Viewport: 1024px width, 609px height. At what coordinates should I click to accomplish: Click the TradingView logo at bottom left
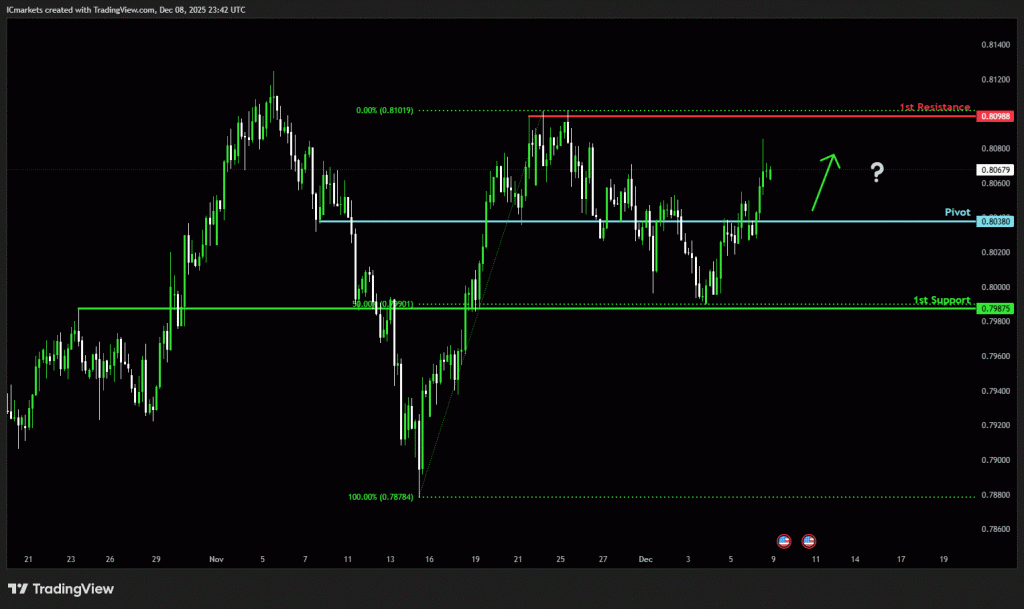(x=61, y=589)
